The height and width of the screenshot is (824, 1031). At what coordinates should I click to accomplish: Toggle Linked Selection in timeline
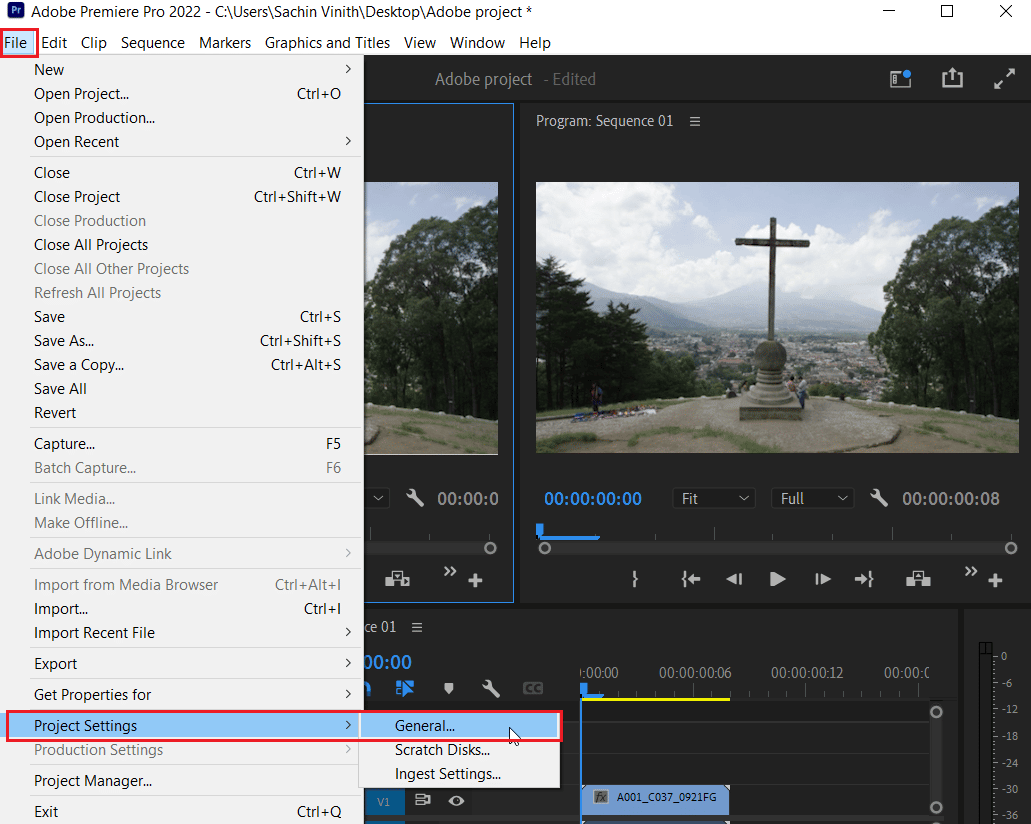point(404,689)
